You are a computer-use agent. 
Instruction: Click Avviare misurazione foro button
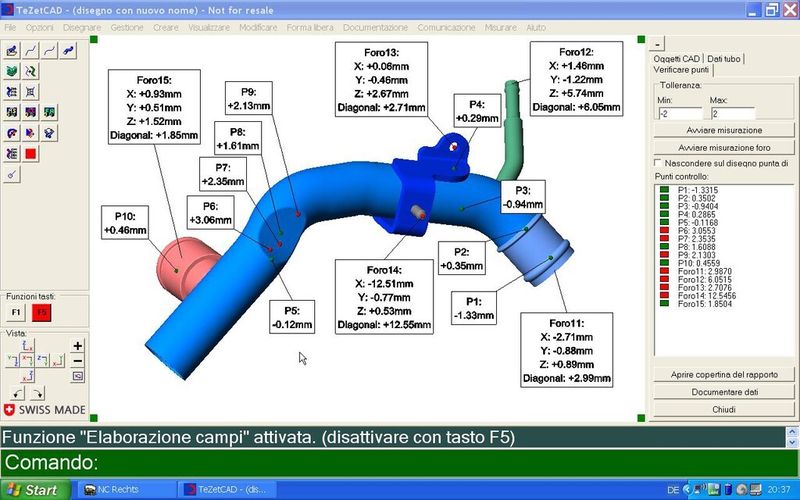click(x=724, y=147)
